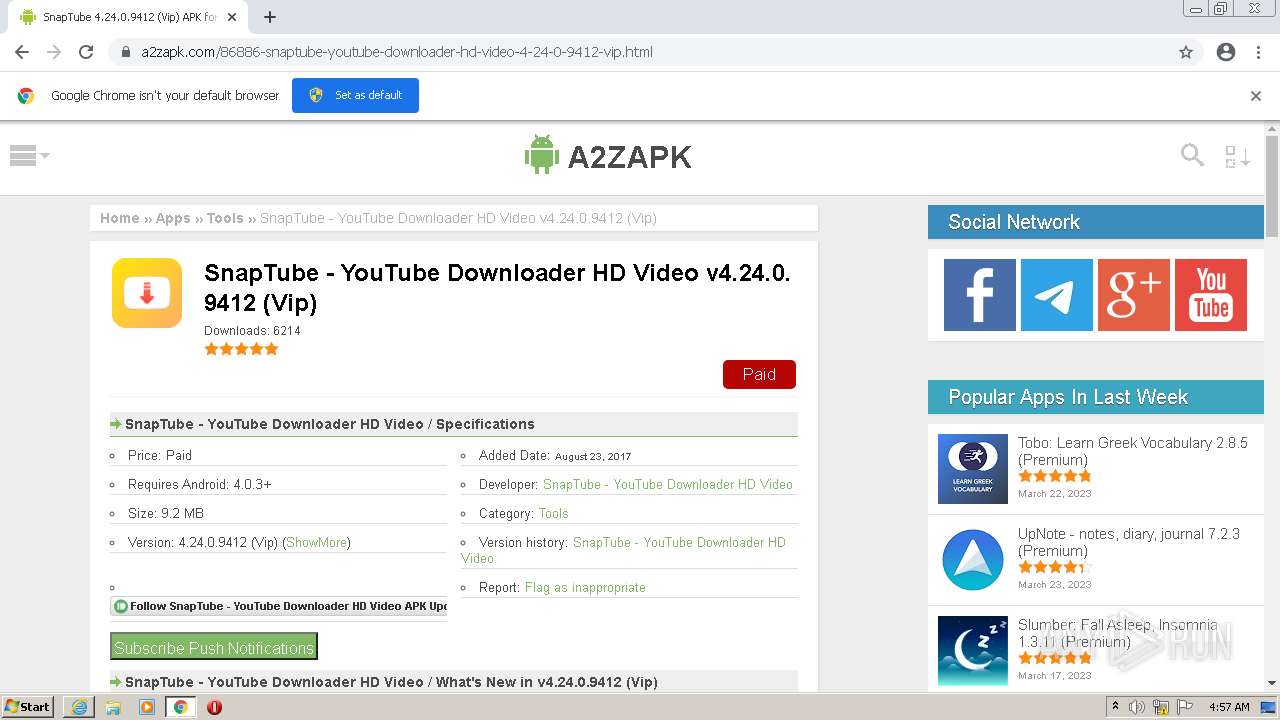
Task: Open Slumber app moon thumbnail
Action: 973,651
